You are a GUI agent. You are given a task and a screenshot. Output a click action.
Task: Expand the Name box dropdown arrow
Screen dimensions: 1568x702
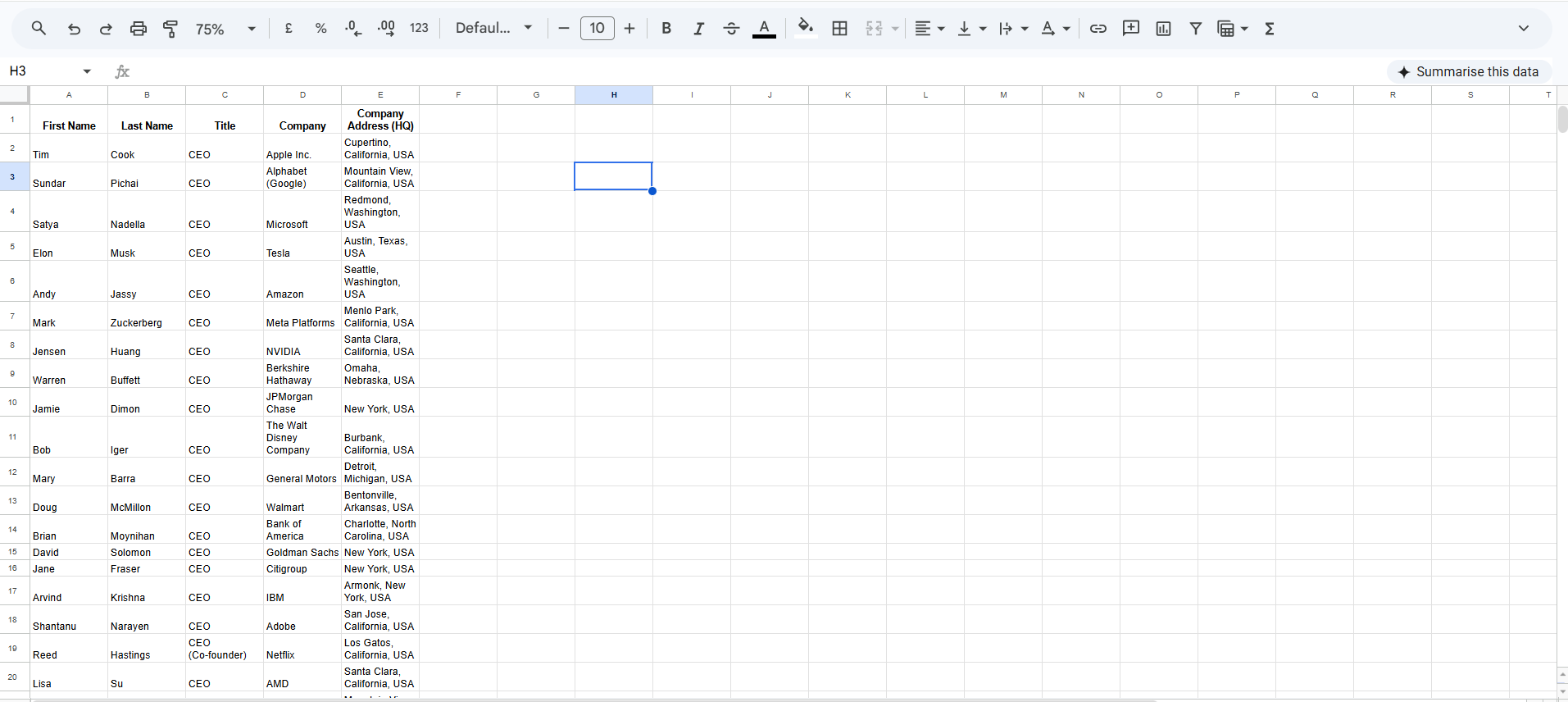[x=87, y=71]
